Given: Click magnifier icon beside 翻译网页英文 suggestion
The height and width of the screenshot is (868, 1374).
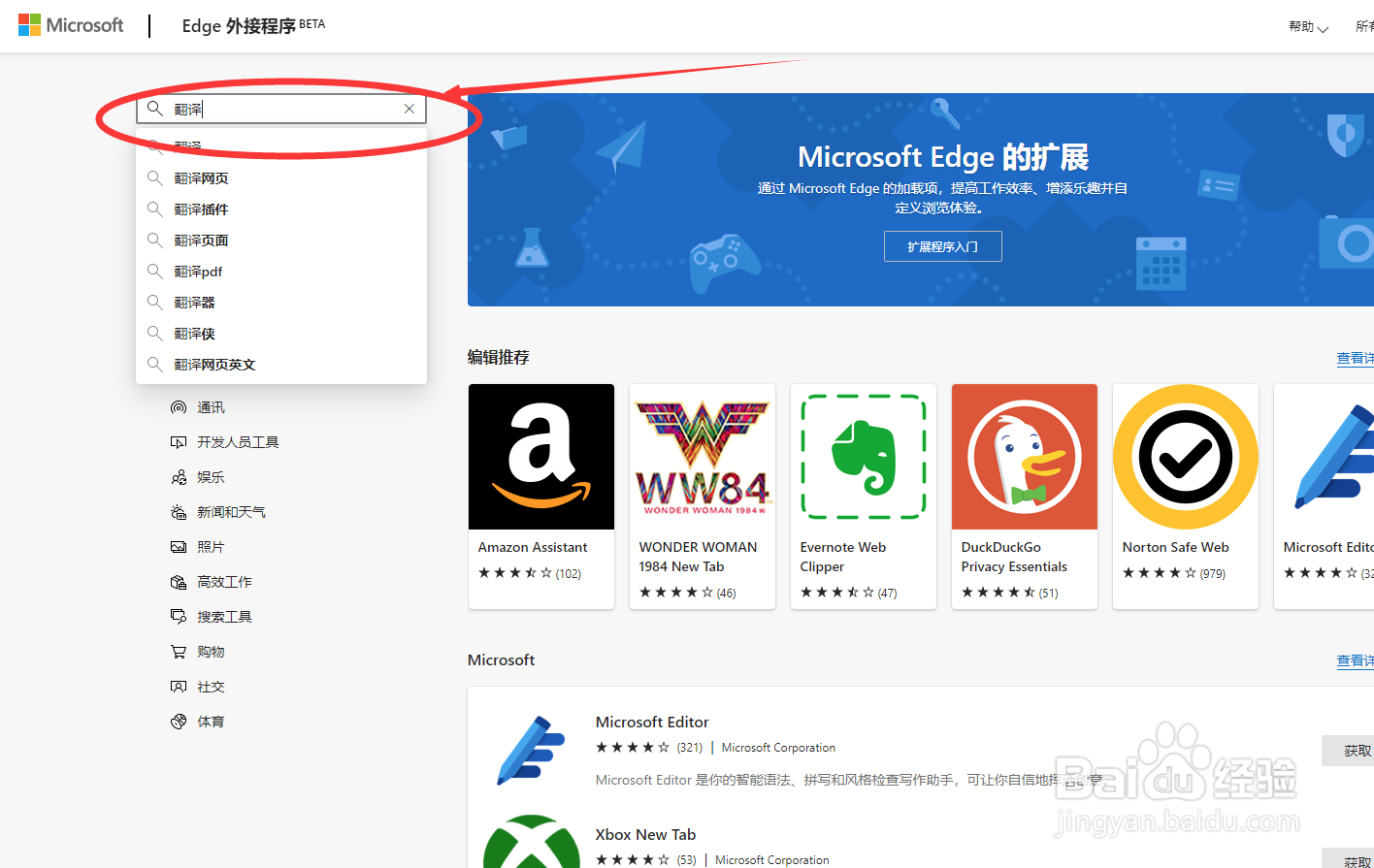Looking at the screenshot, I should tap(154, 364).
